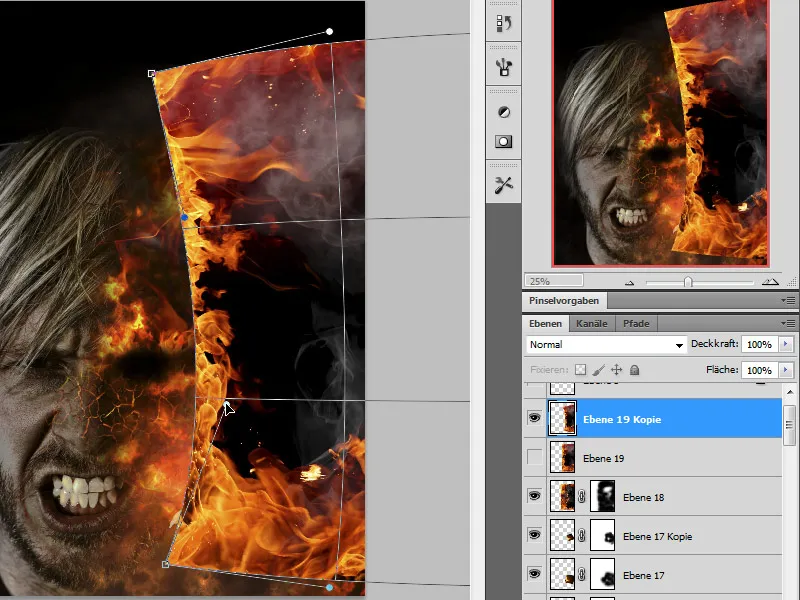Select Ebene 19 layer thumbnail
The width and height of the screenshot is (800, 600).
(562, 457)
